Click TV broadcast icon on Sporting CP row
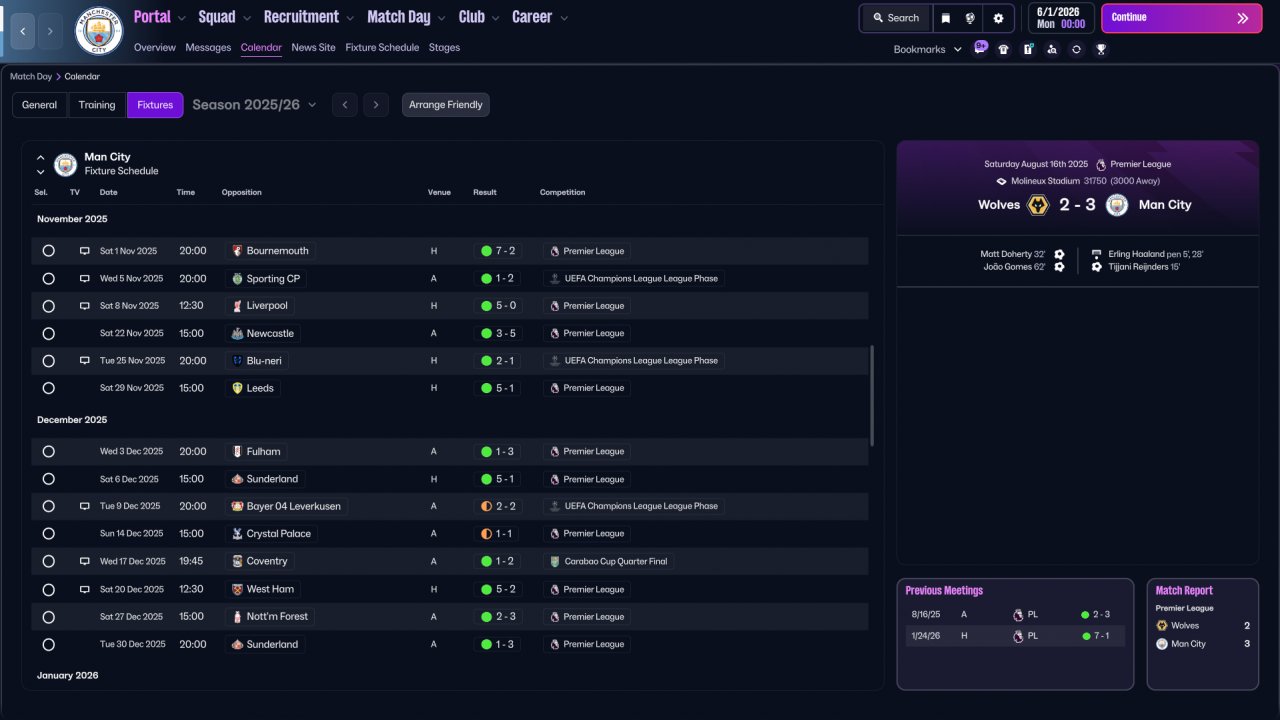The width and height of the screenshot is (1280, 720). (85, 279)
